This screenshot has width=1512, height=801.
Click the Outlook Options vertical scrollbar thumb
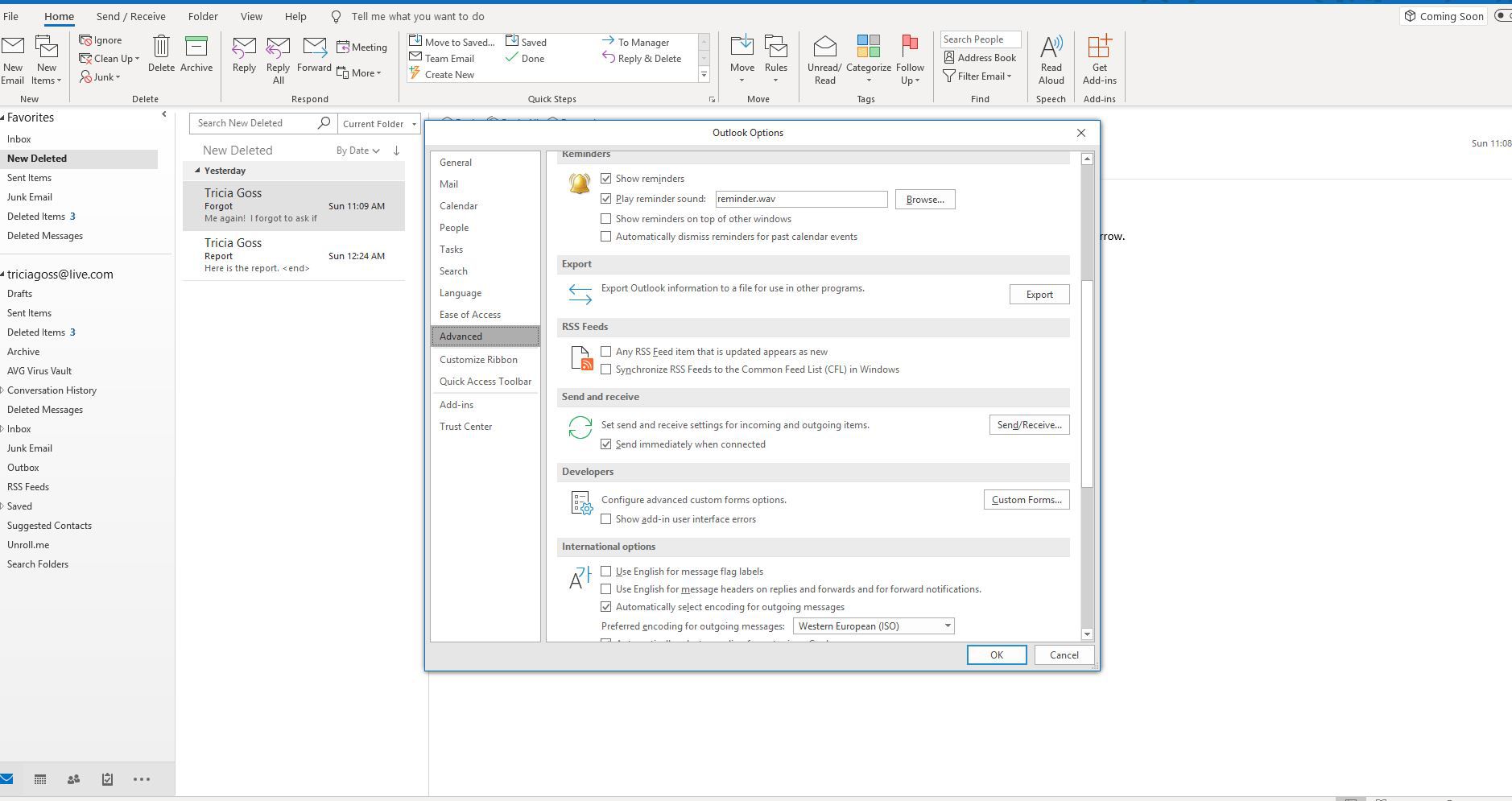1087,382
